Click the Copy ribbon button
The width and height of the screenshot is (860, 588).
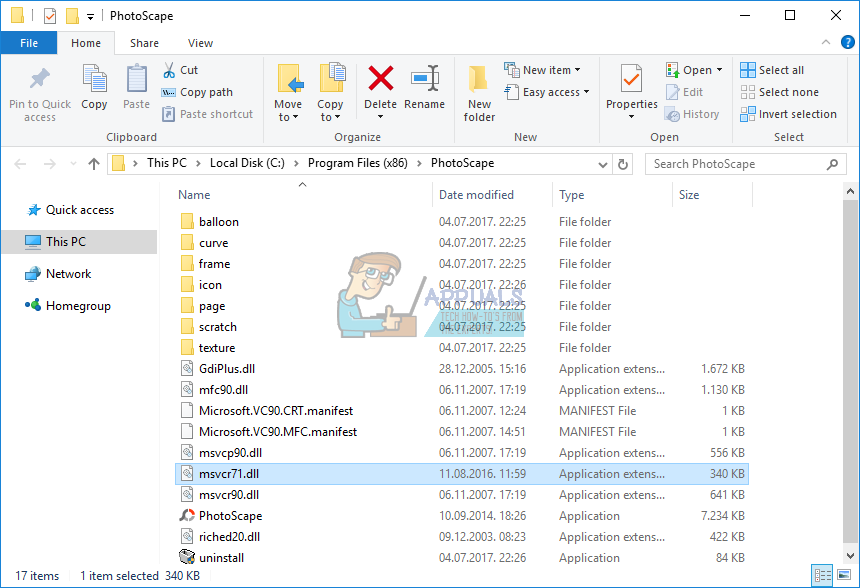pyautogui.click(x=94, y=87)
